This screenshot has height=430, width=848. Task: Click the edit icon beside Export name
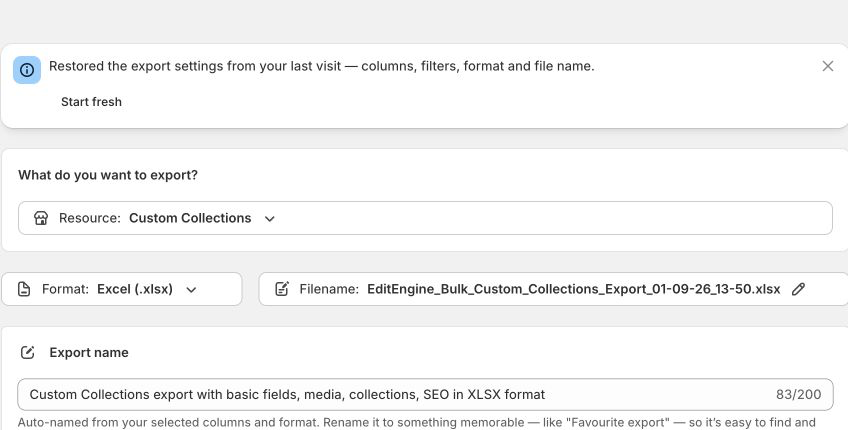coord(28,353)
